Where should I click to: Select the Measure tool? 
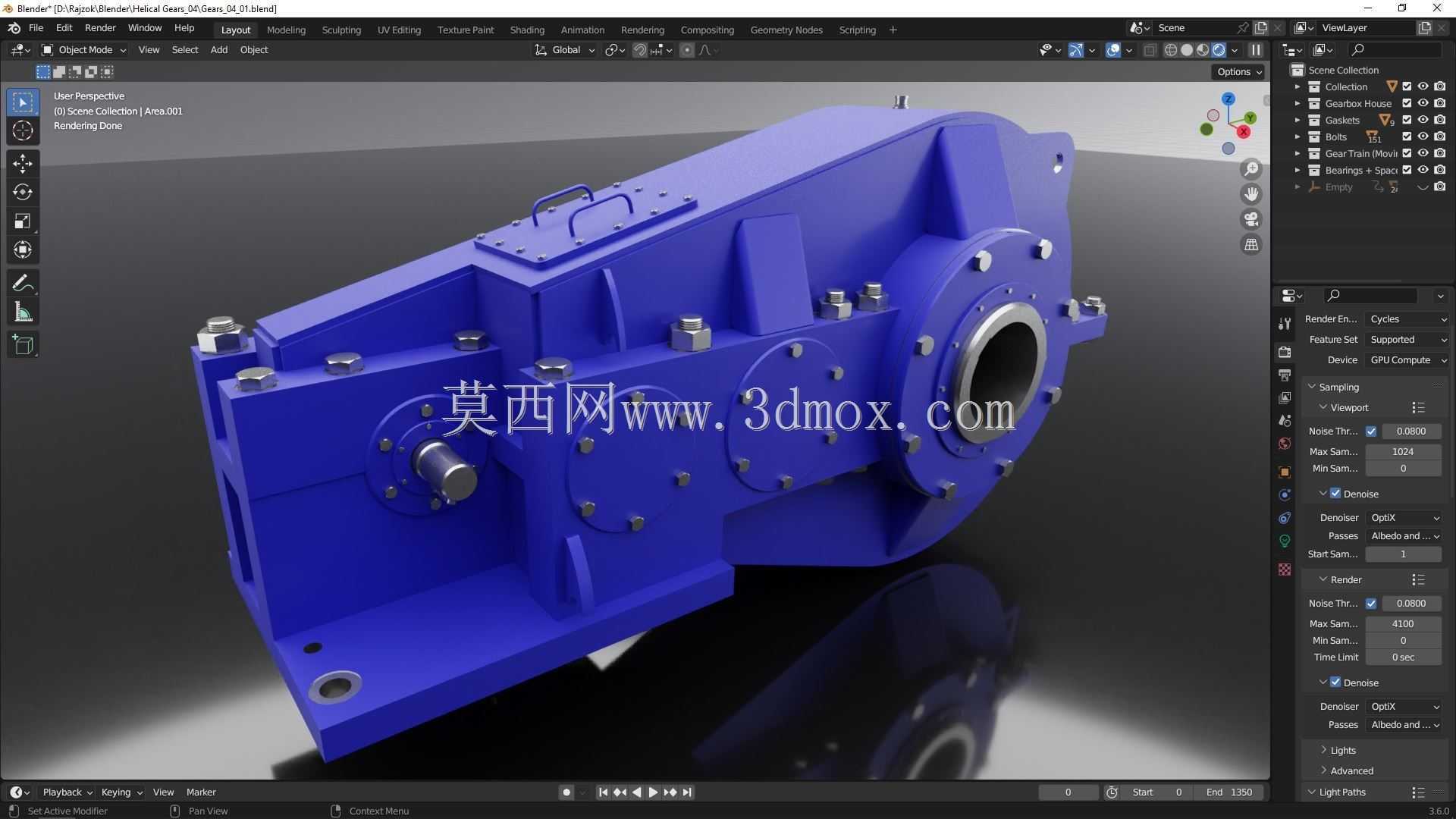(23, 312)
